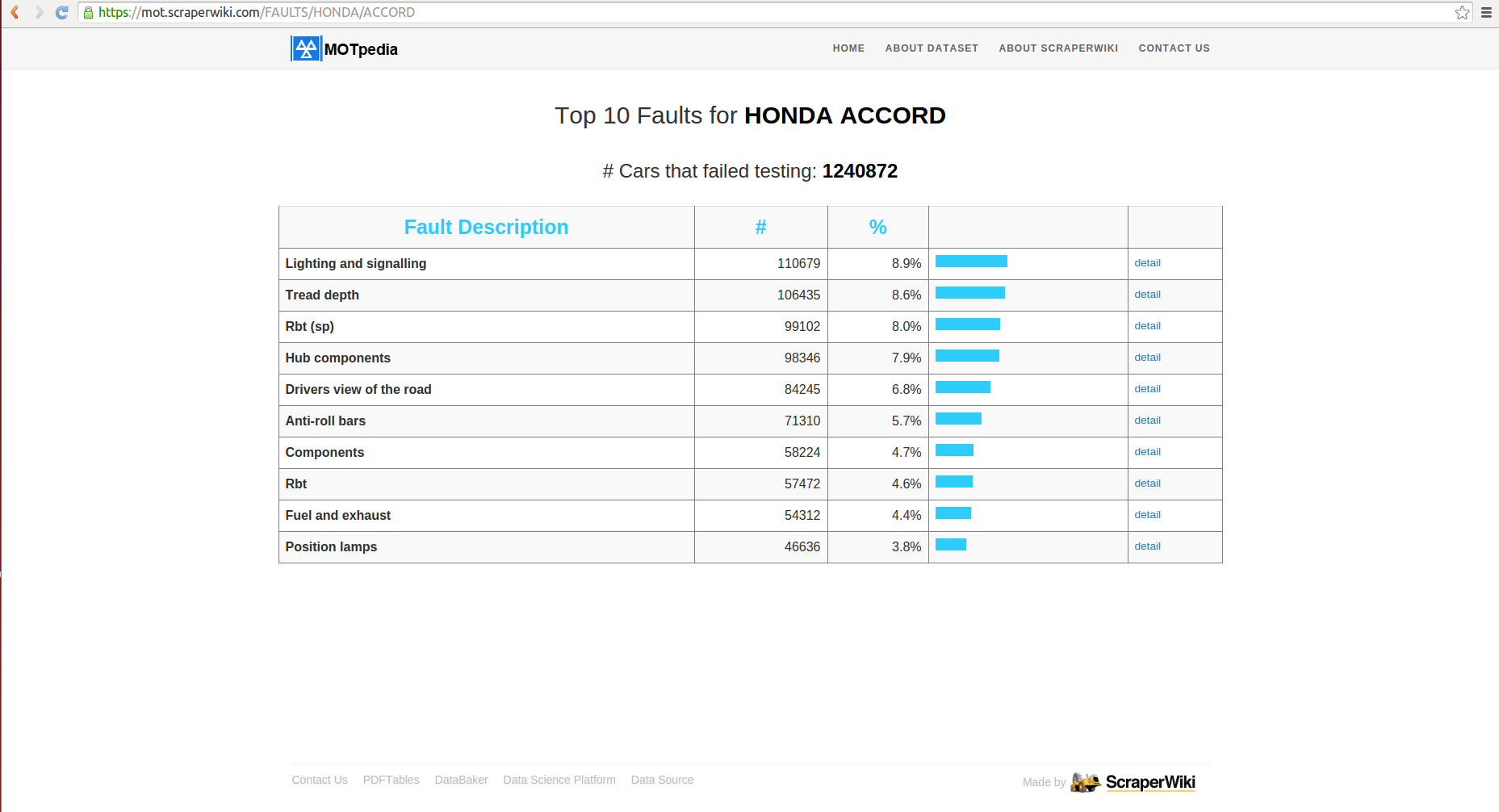Select the Drivers view of the road text

(358, 389)
